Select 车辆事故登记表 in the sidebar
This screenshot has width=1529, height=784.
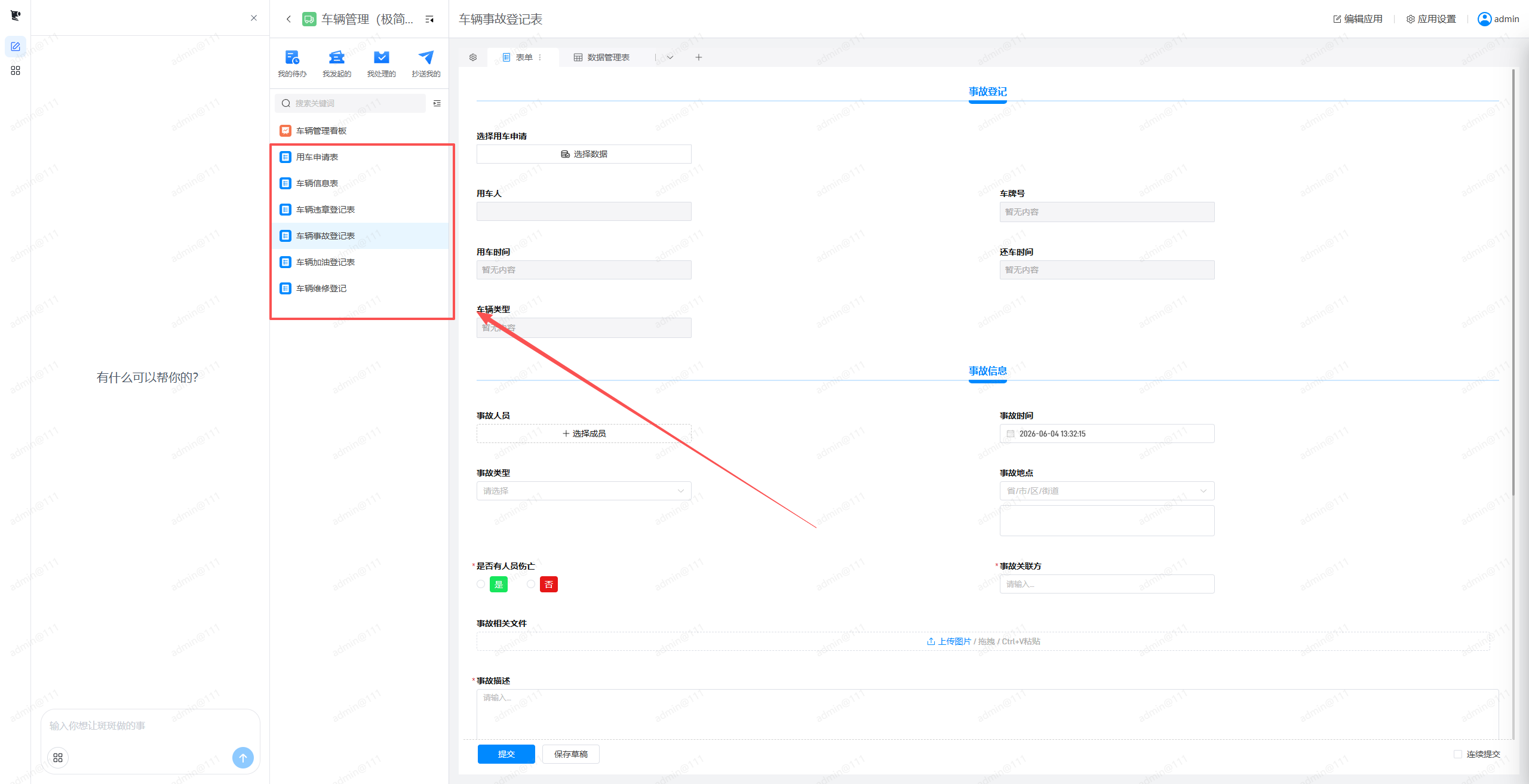pyautogui.click(x=360, y=236)
